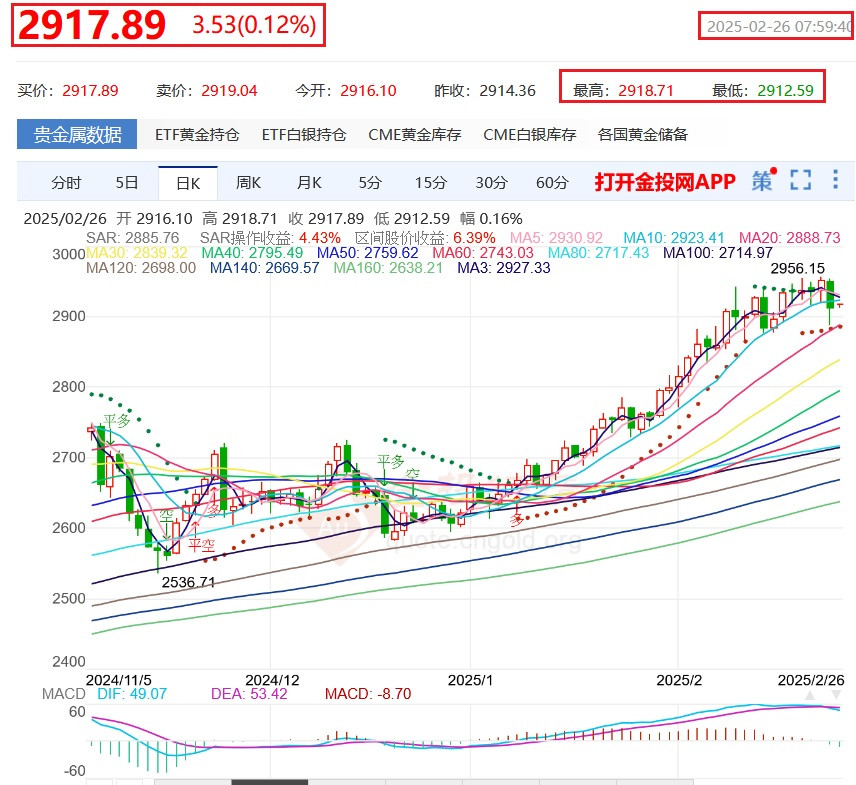This screenshot has height=785, width=856.
Task: Click the MACD: -8.70 value
Action: 368,694
